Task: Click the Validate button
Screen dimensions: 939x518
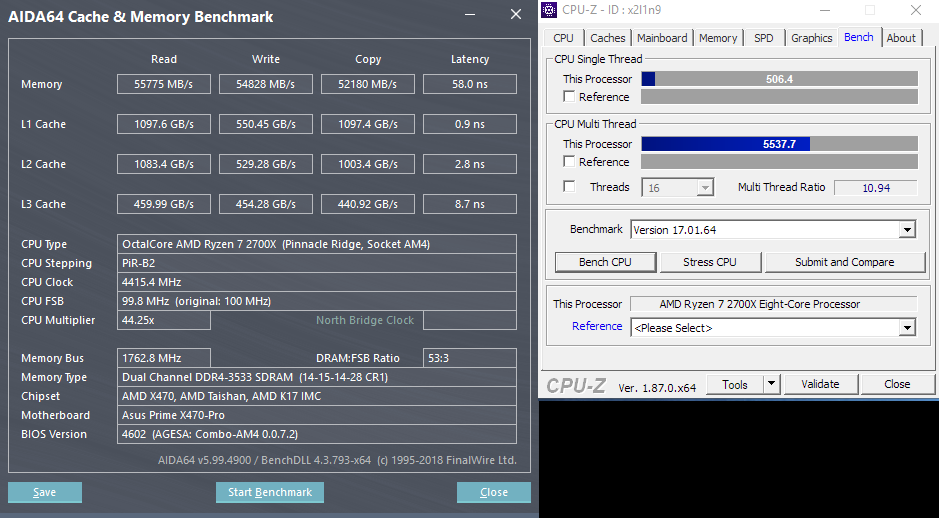Action: tap(820, 384)
